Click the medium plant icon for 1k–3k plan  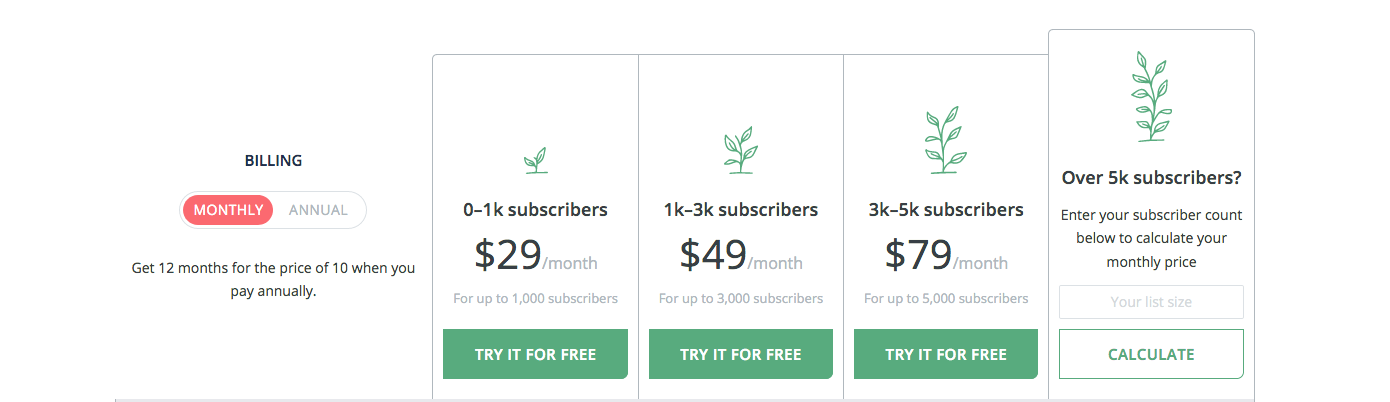pos(740,150)
